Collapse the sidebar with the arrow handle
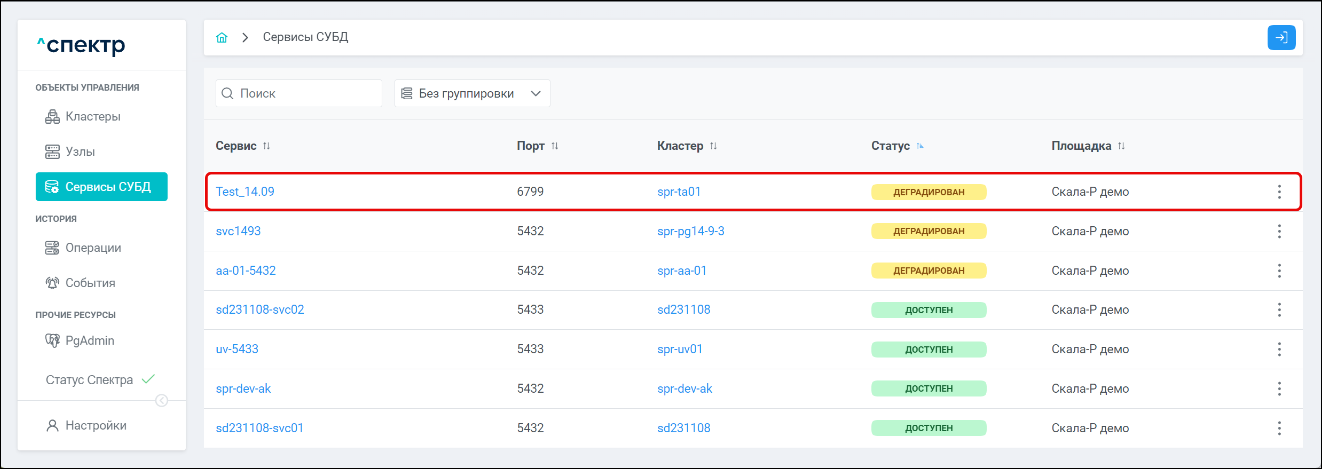 point(162,401)
